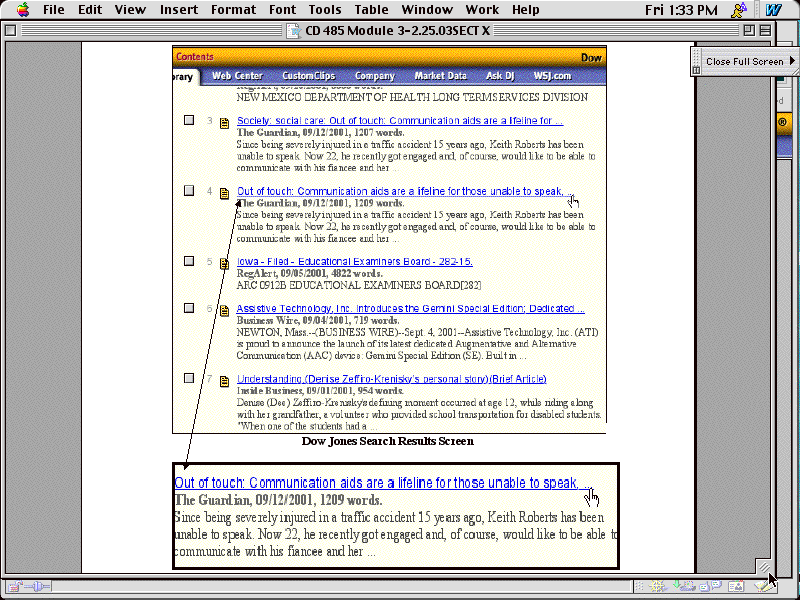Click 'Business Wire, 09/04/2001, 719 words.' text
800x600 pixels.
[x=318, y=320]
